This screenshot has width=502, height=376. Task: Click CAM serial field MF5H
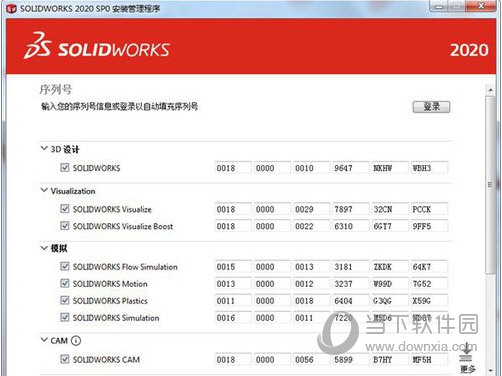click(429, 360)
